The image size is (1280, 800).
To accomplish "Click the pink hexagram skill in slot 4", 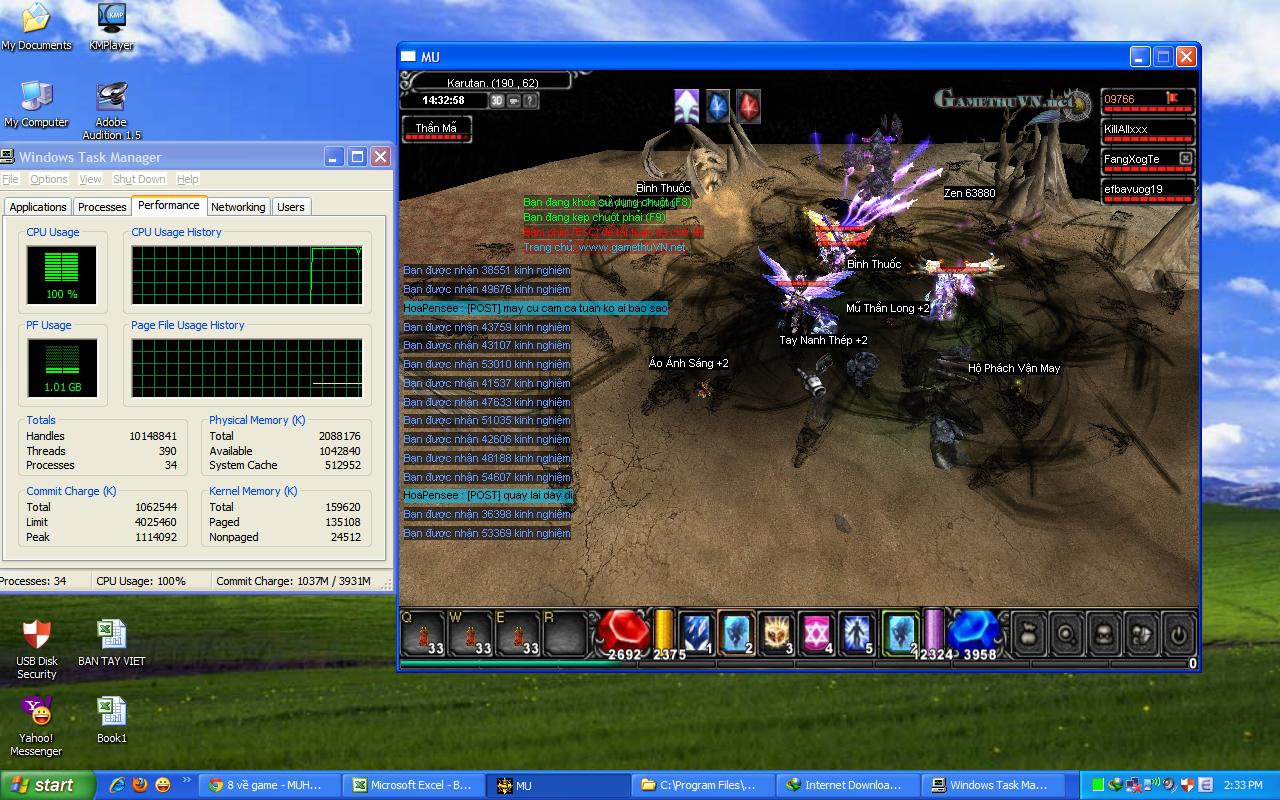I will pos(817,632).
